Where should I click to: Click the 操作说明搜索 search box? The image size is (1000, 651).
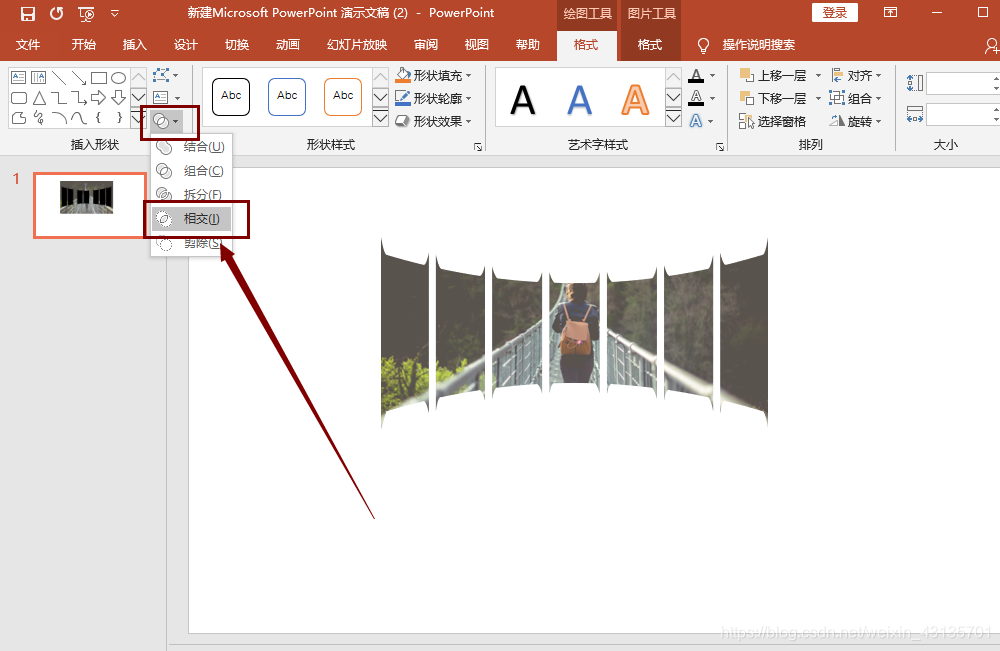point(758,45)
